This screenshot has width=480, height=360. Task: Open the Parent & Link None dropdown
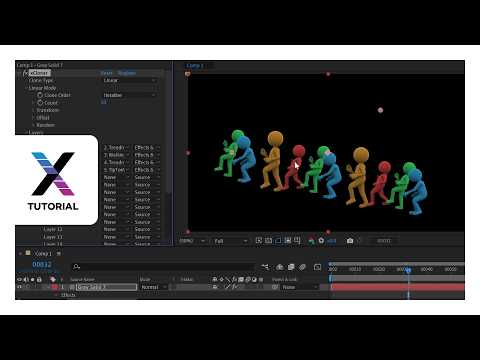click(x=300, y=287)
